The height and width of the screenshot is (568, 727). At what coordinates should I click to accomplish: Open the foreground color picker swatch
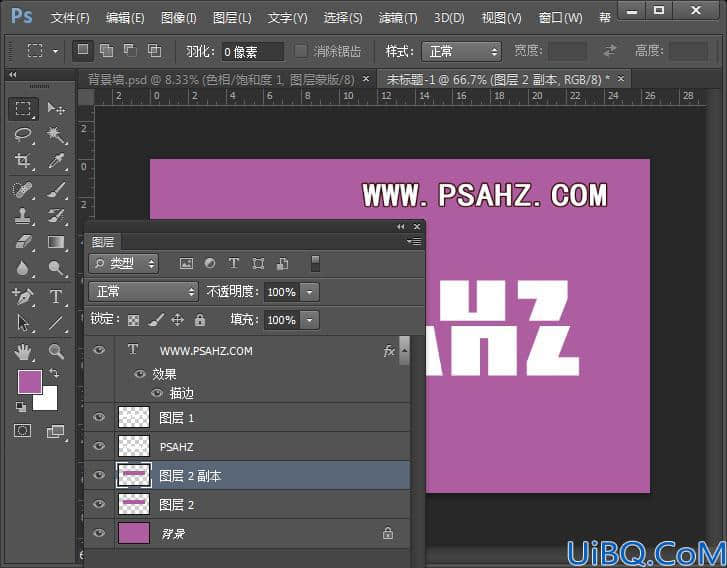[30, 382]
